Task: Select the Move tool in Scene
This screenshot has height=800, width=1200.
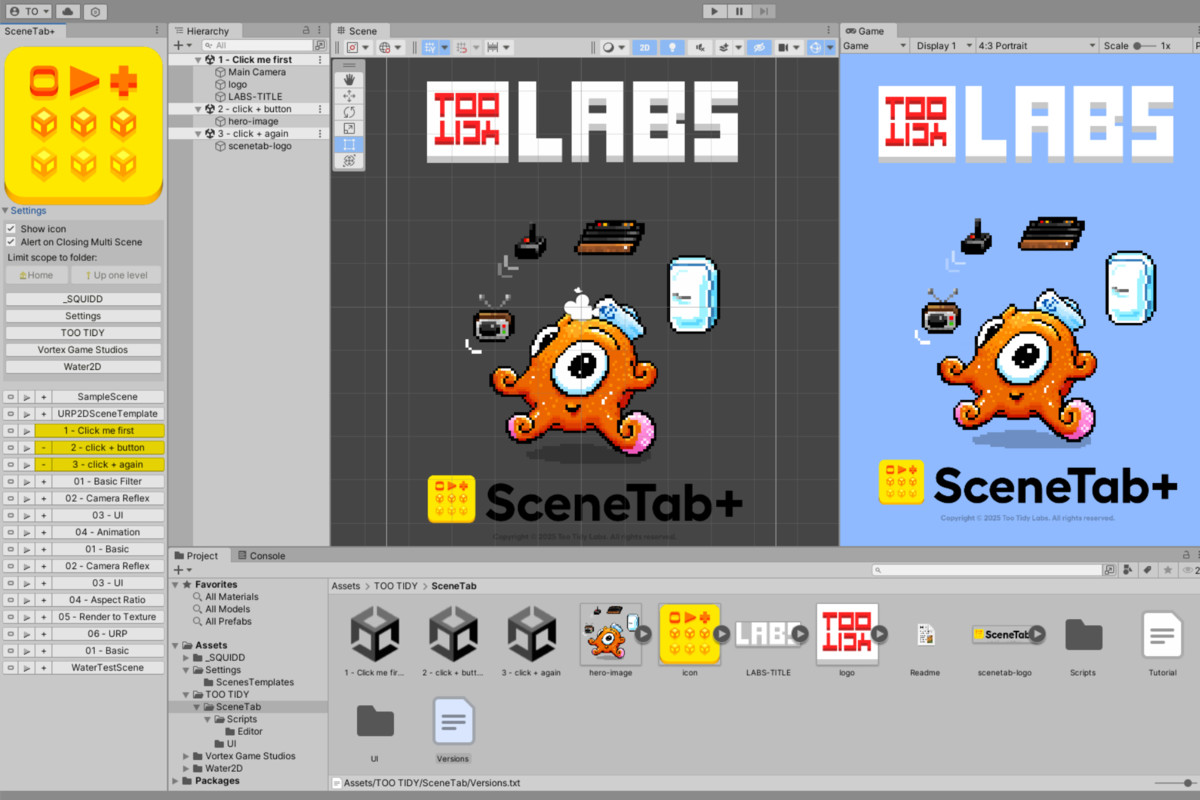Action: tap(349, 96)
